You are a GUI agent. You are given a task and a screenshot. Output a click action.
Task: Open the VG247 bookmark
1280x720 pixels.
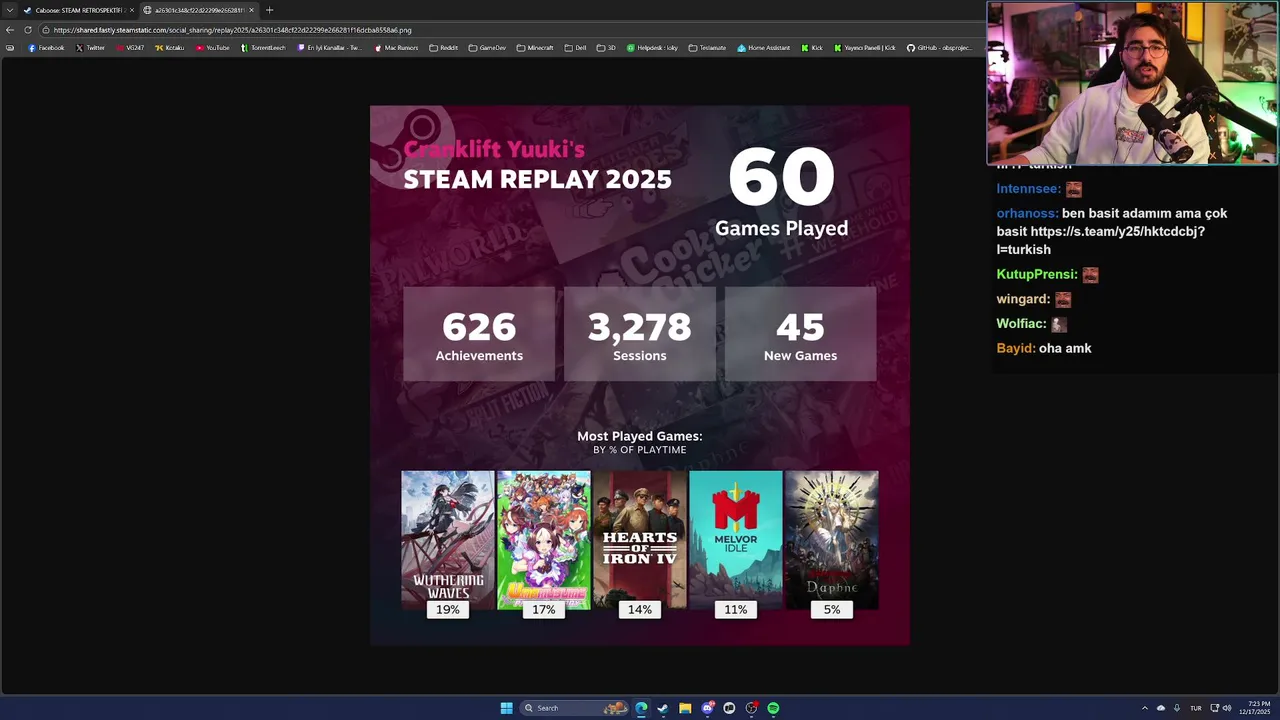tap(130, 48)
